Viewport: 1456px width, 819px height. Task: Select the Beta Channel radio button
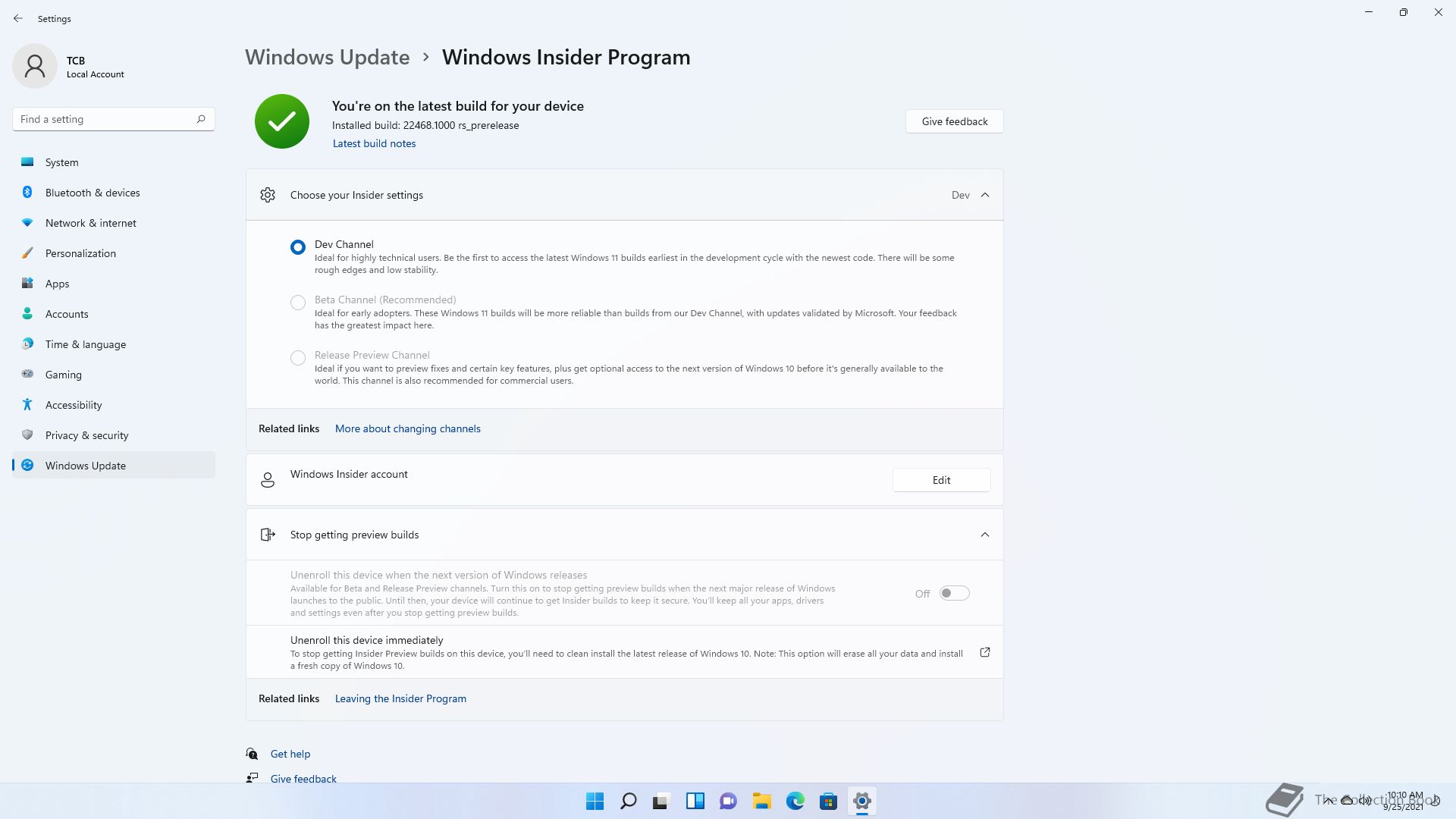point(298,303)
